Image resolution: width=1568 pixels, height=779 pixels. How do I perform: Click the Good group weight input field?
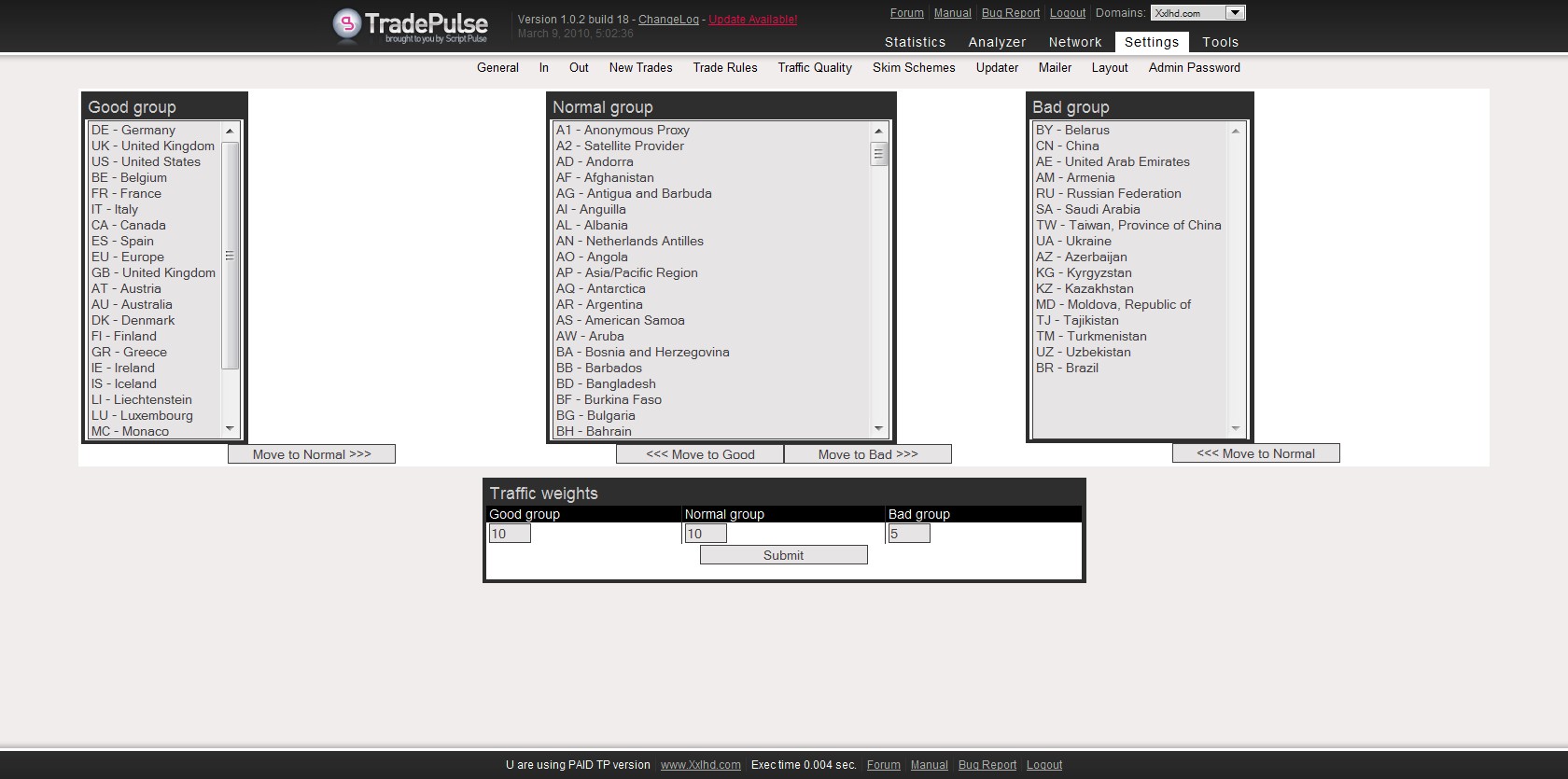coord(510,534)
